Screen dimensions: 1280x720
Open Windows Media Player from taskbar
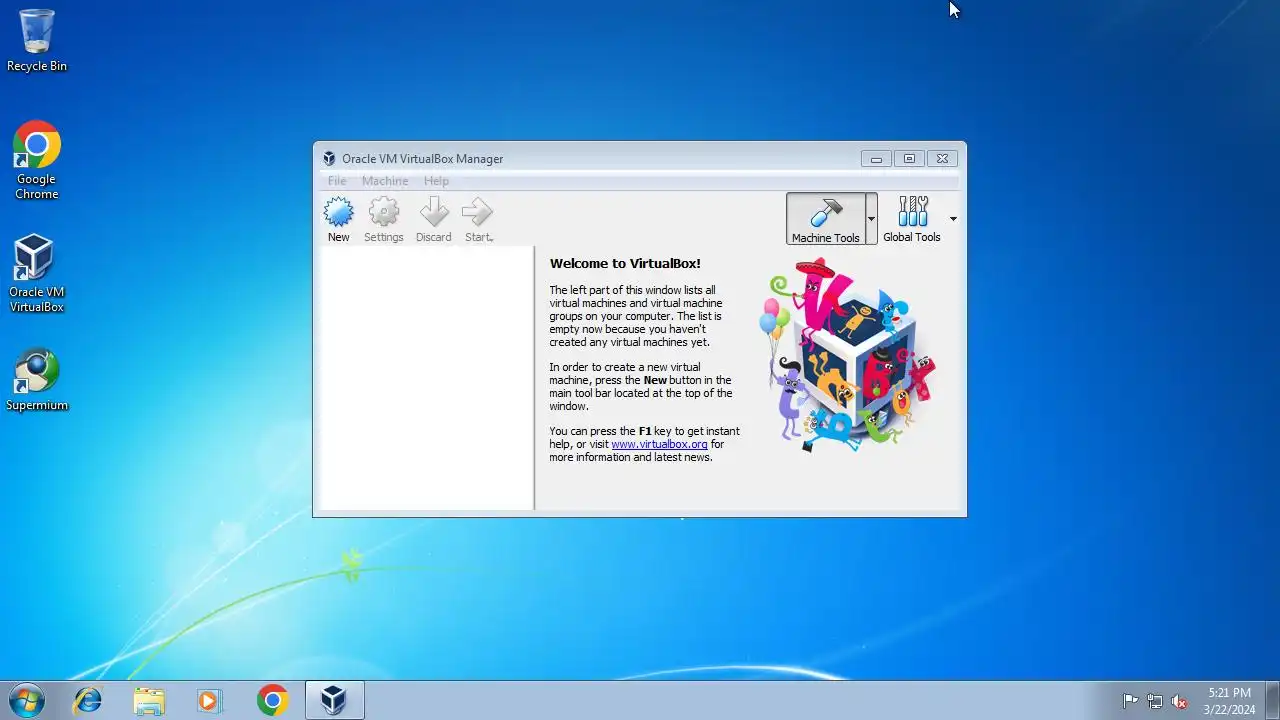click(x=210, y=700)
